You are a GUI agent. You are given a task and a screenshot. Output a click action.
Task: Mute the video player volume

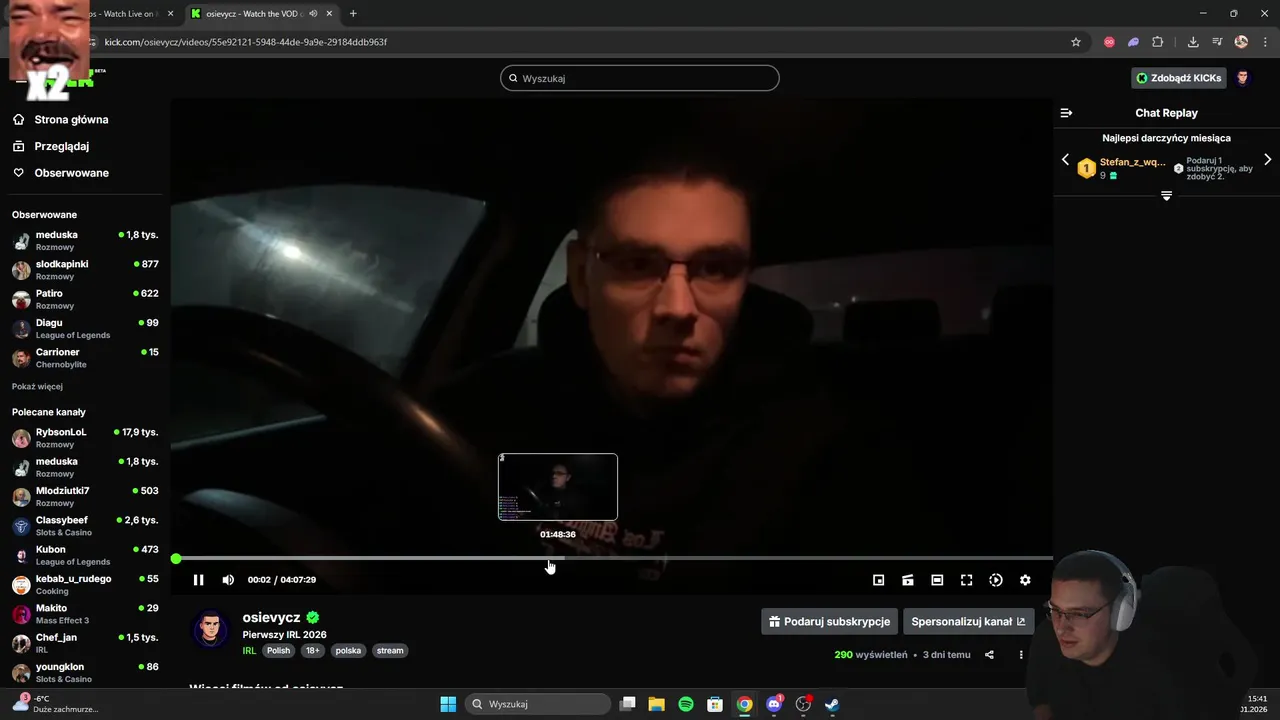(228, 580)
